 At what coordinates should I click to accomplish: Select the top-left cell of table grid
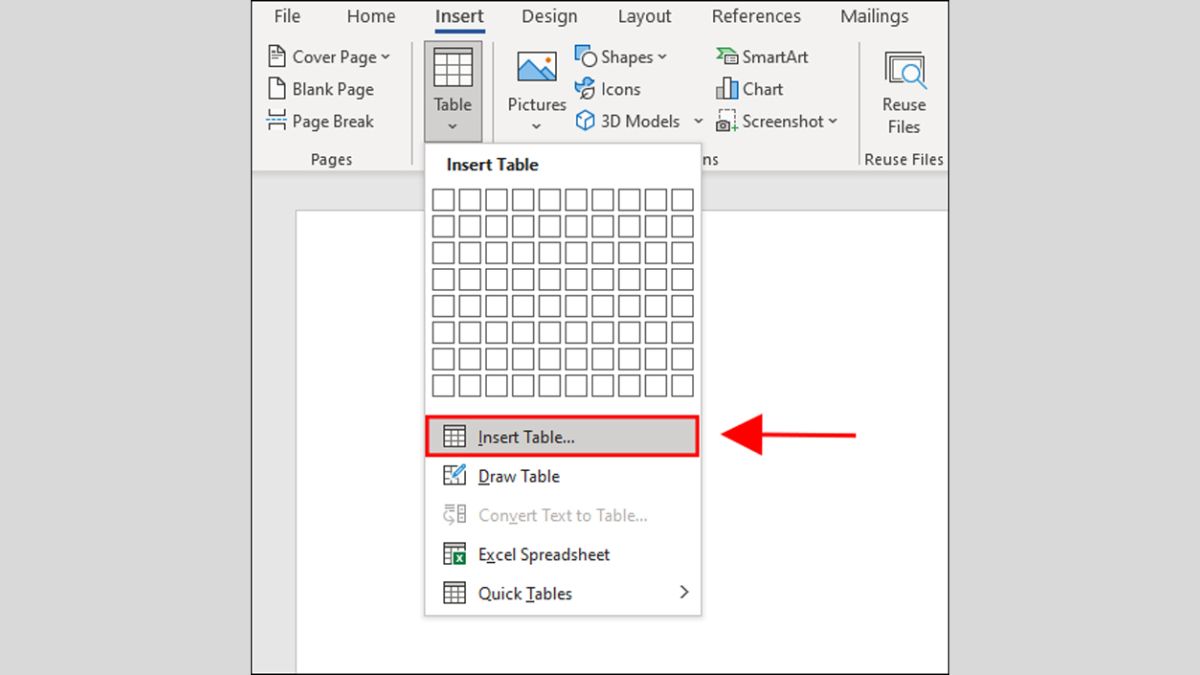[x=443, y=200]
